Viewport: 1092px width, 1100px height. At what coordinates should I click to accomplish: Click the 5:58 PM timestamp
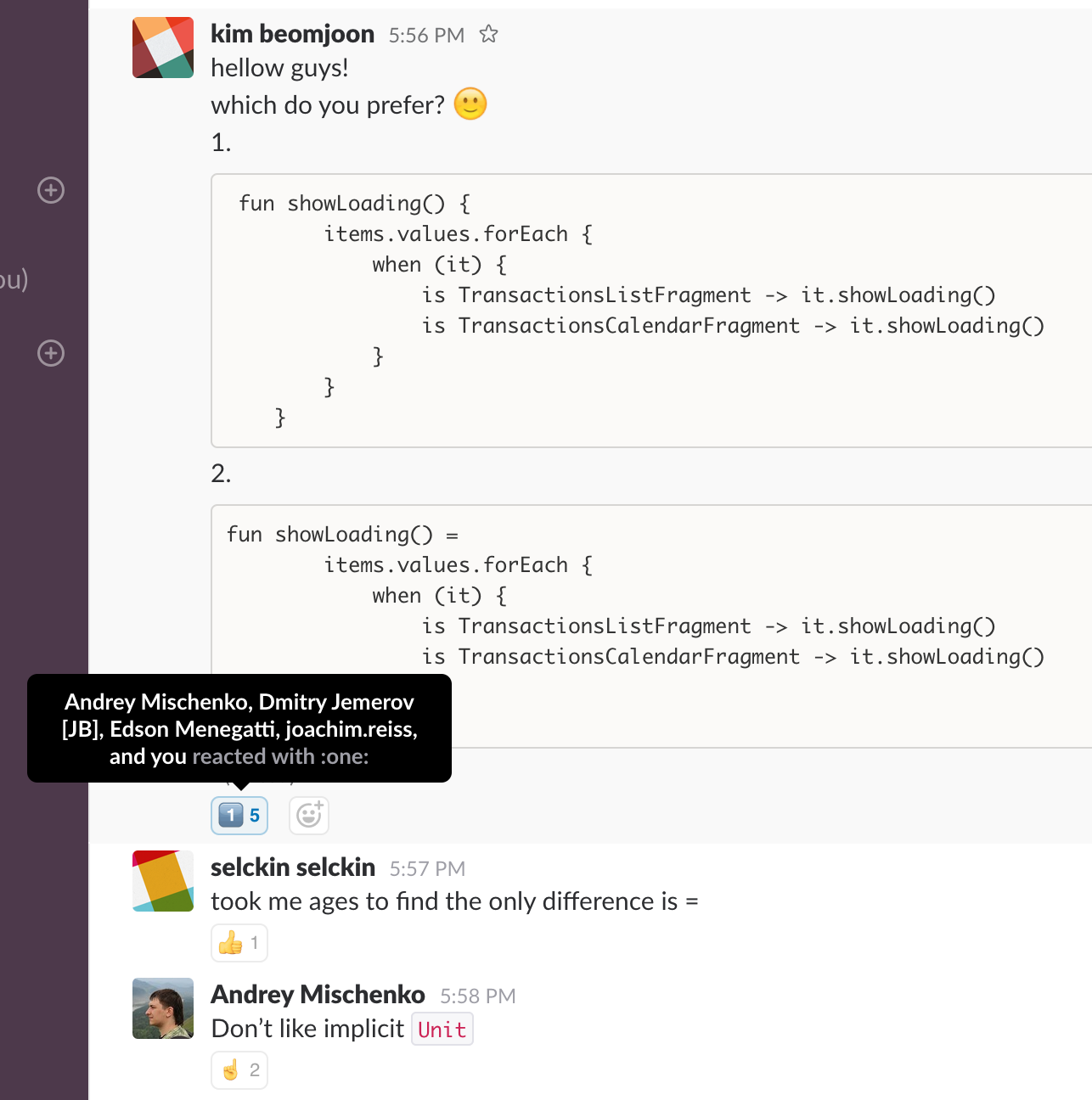coord(476,996)
